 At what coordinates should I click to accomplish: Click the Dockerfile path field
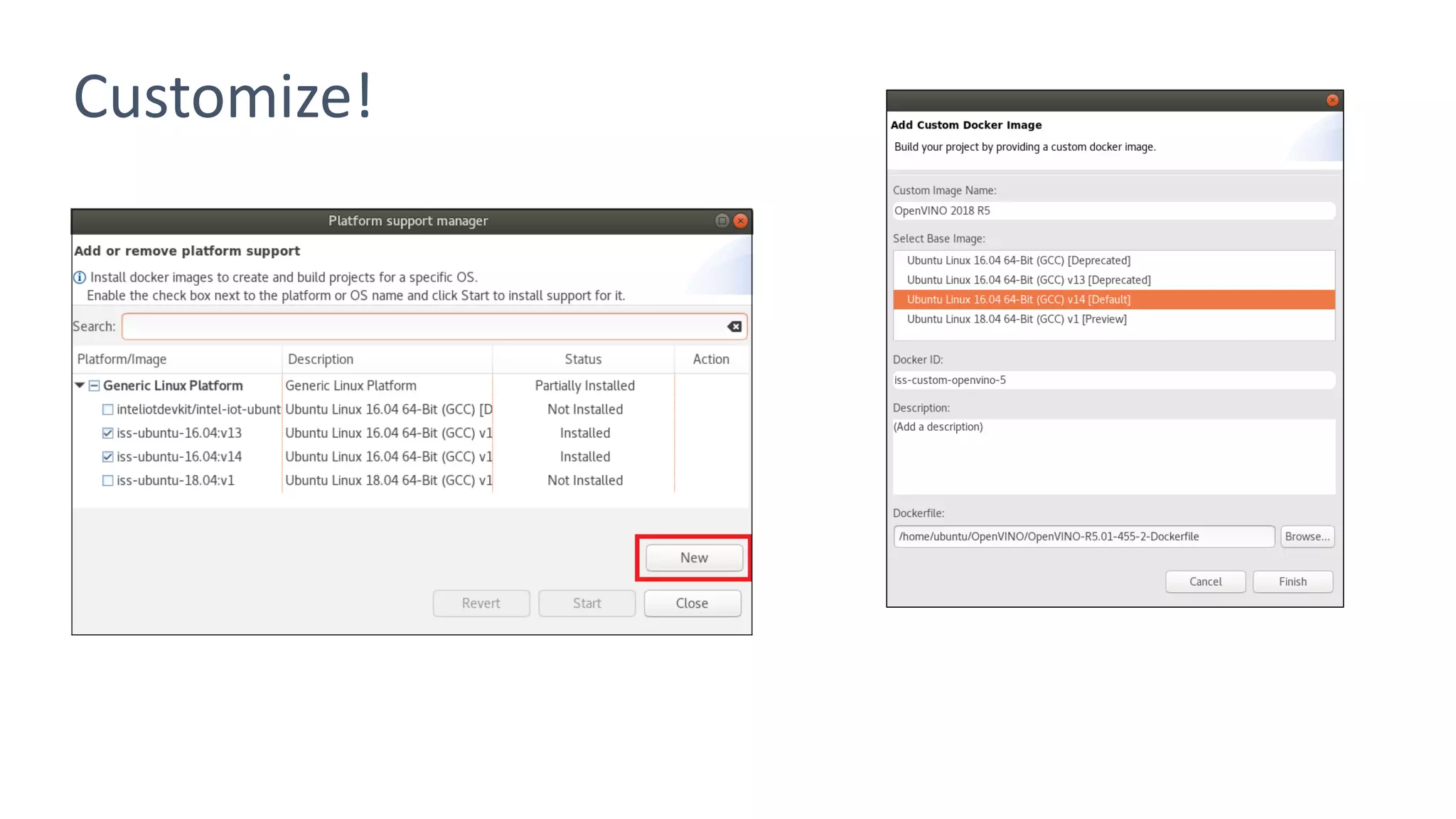tap(1083, 536)
